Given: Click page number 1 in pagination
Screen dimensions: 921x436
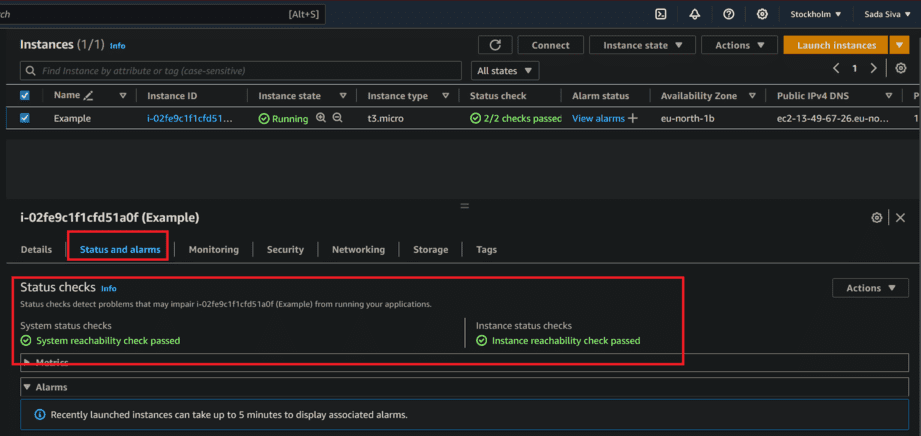Looking at the screenshot, I should tap(855, 69).
